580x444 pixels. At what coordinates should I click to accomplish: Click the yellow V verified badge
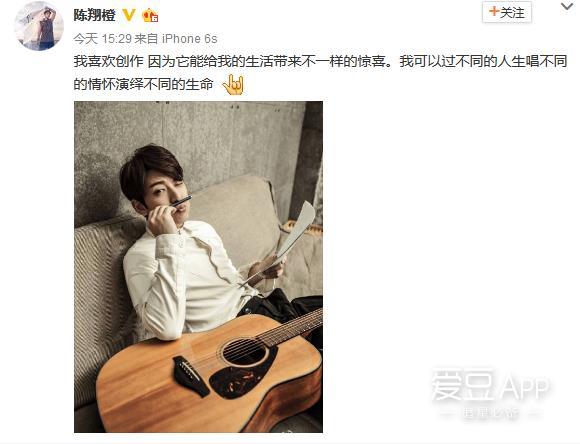pyautogui.click(x=129, y=15)
